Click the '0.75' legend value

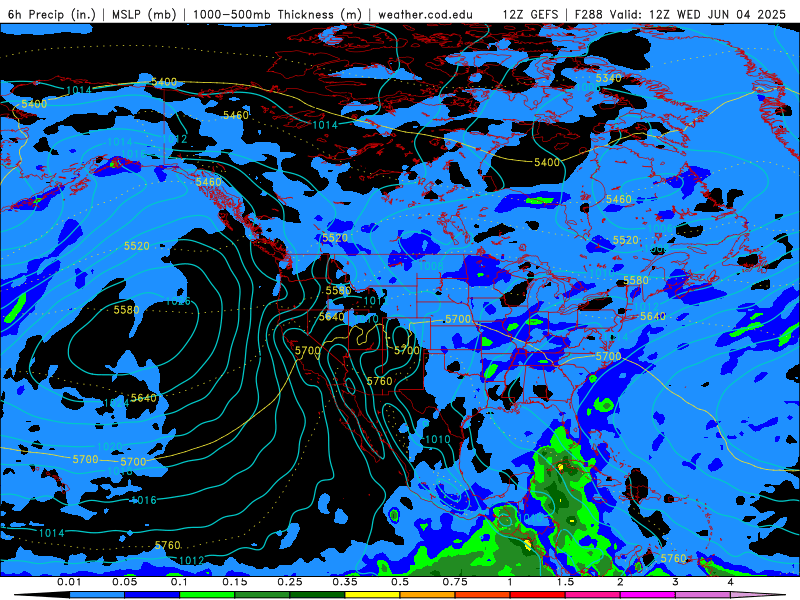click(x=455, y=582)
